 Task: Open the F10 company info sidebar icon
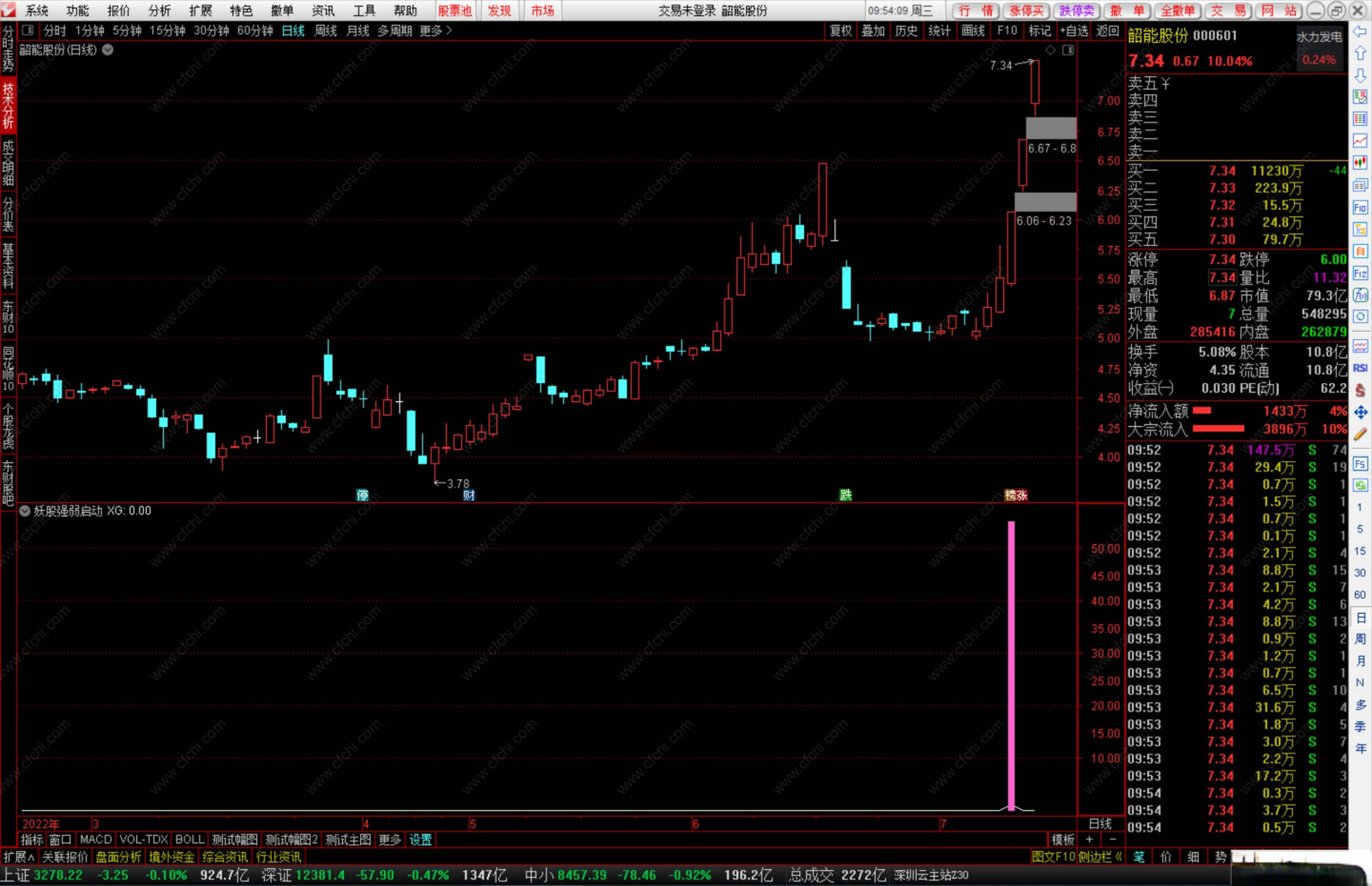click(x=1360, y=208)
